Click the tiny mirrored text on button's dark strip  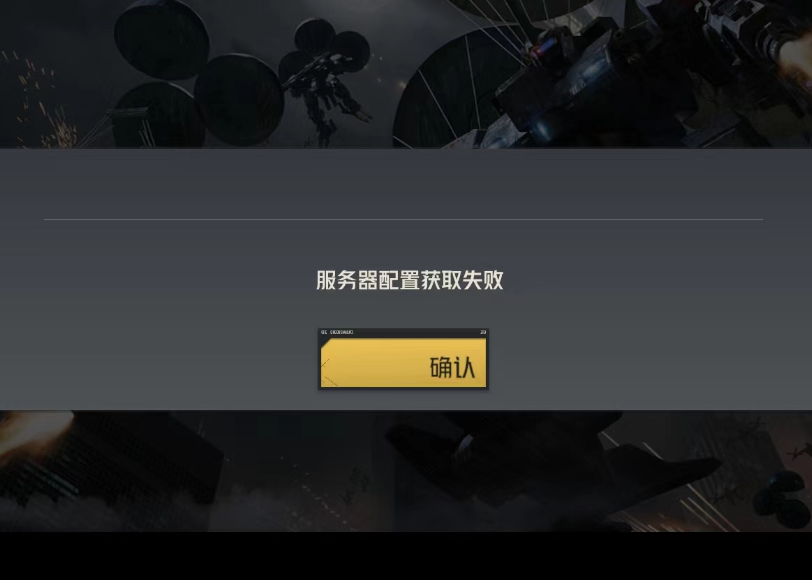[337, 332]
